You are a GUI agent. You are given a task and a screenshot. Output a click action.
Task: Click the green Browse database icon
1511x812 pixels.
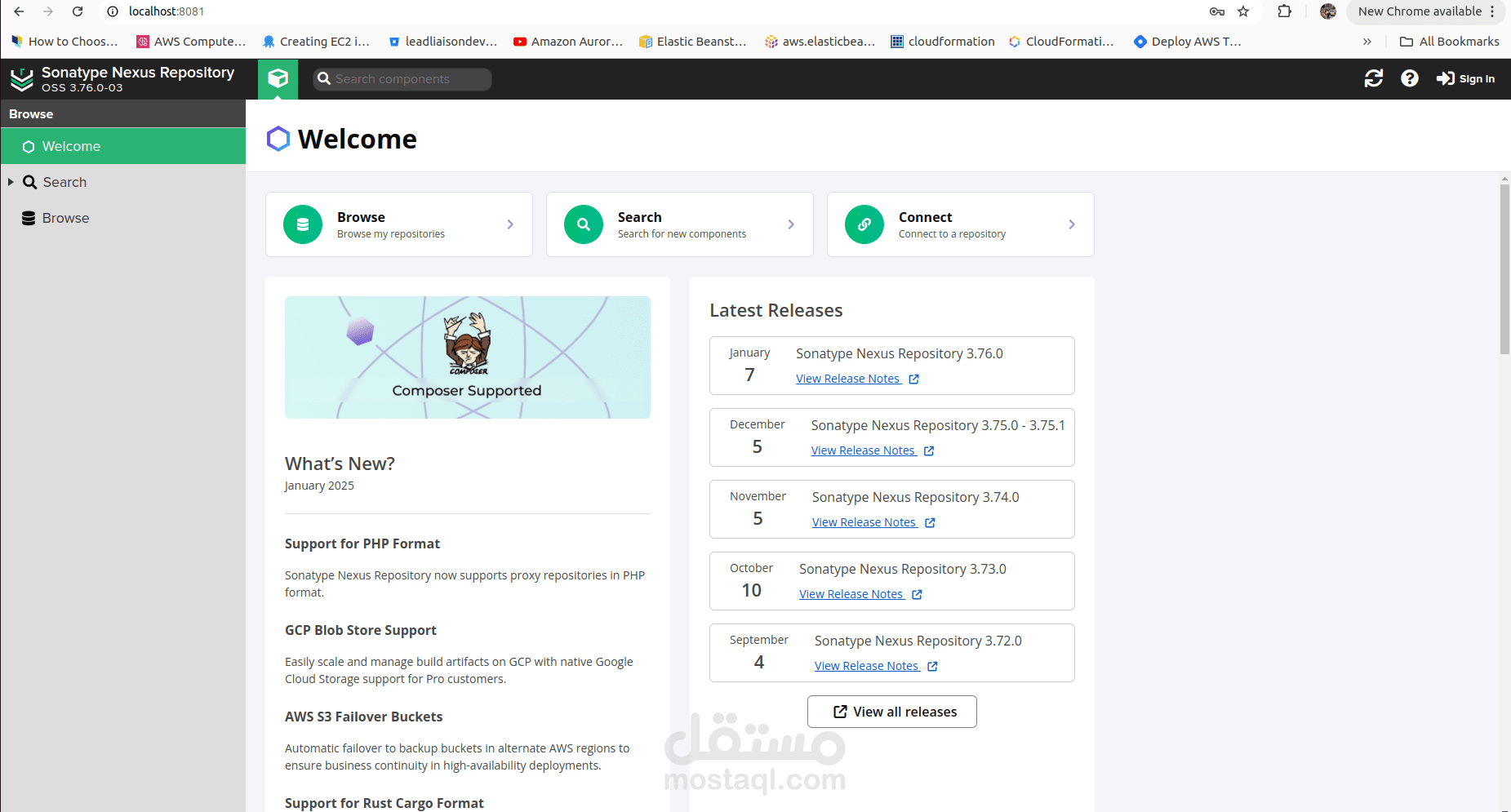tap(303, 224)
